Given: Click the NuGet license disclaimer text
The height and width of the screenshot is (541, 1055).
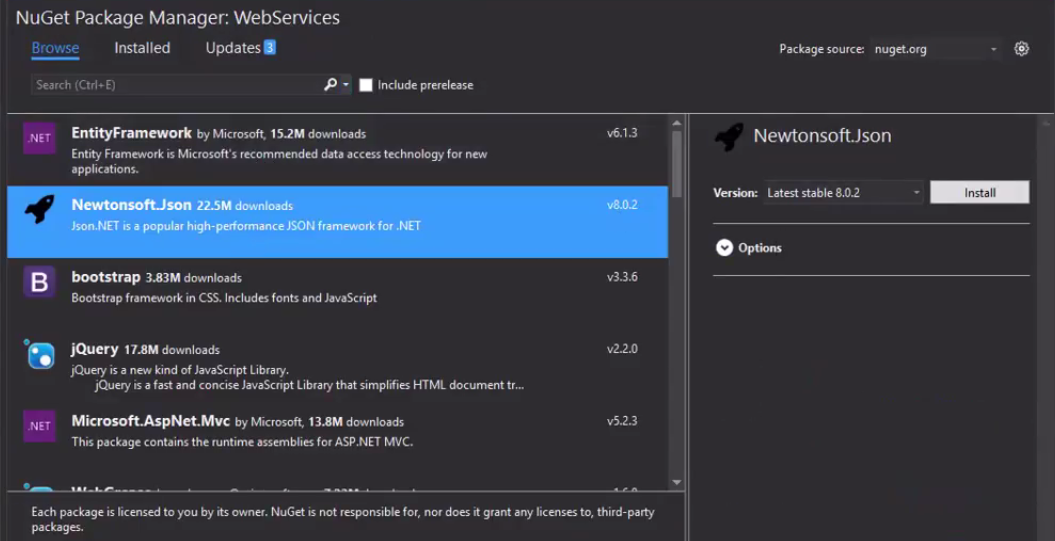Looking at the screenshot, I should 342,519.
